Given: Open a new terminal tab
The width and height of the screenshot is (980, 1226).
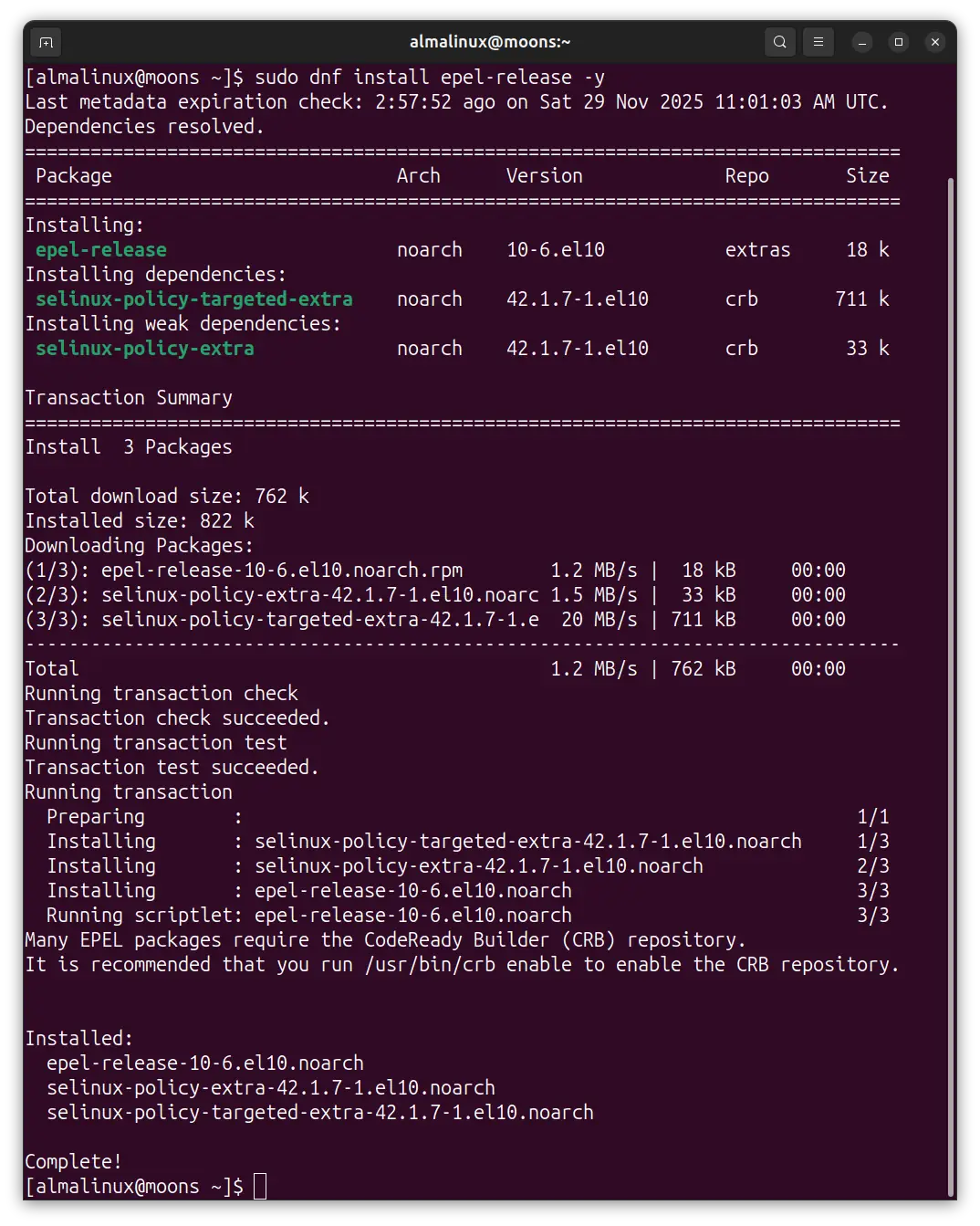Looking at the screenshot, I should coord(47,42).
